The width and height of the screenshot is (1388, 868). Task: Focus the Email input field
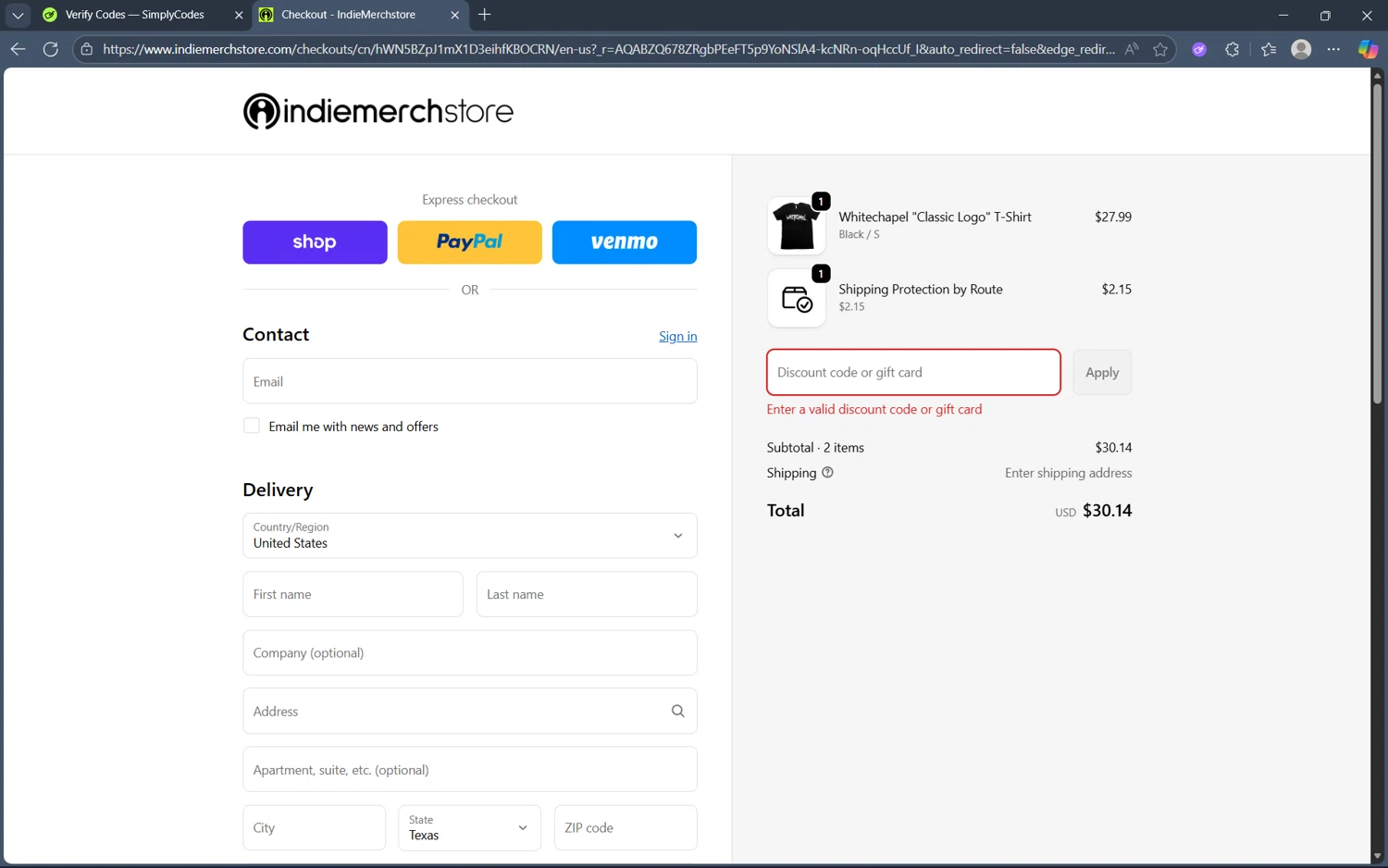470,381
